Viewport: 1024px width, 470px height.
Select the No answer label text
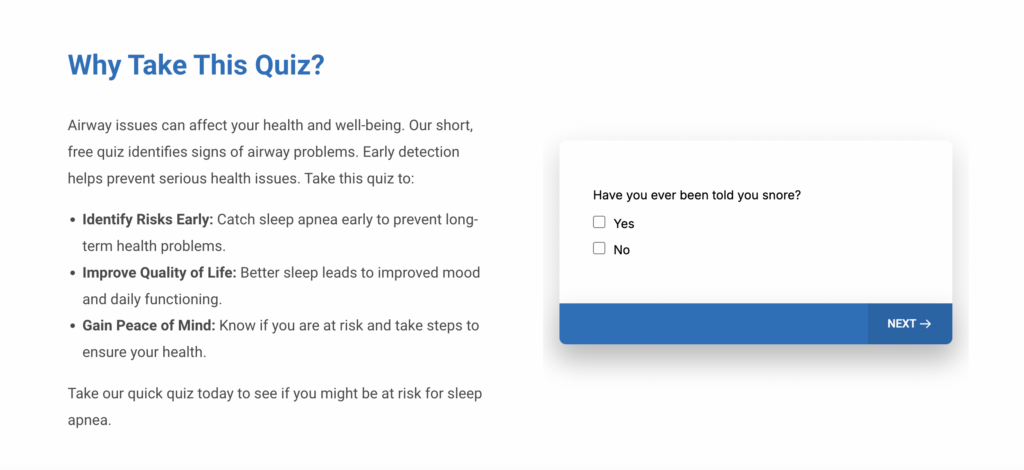point(622,250)
